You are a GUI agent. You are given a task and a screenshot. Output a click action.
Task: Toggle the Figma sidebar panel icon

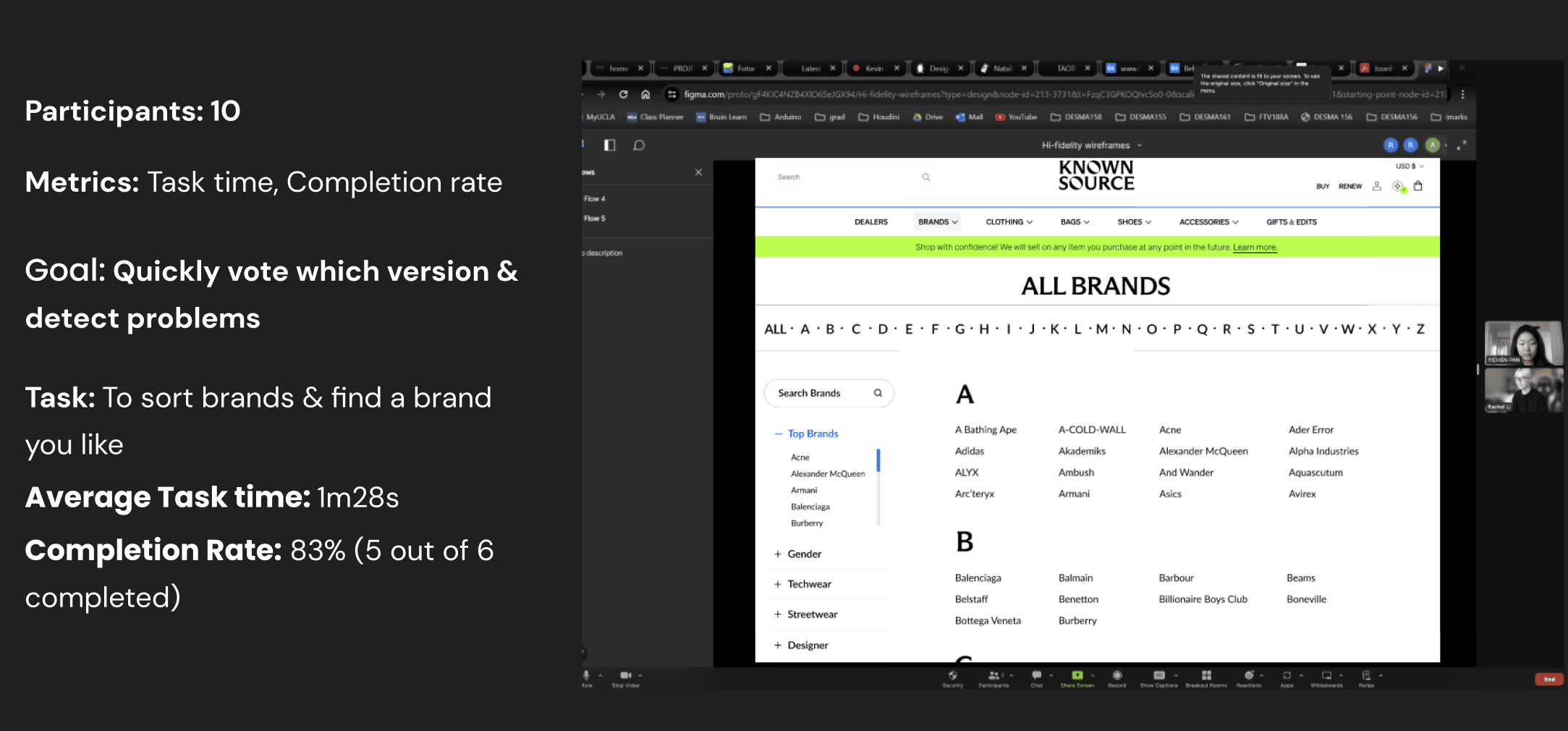[609, 145]
